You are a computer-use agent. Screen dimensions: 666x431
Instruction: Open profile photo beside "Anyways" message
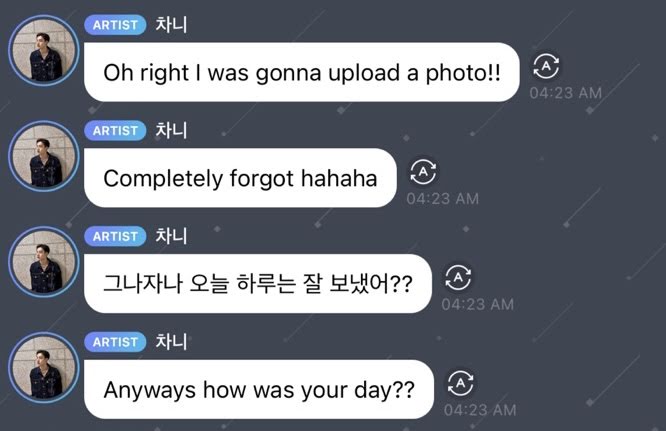coord(44,368)
